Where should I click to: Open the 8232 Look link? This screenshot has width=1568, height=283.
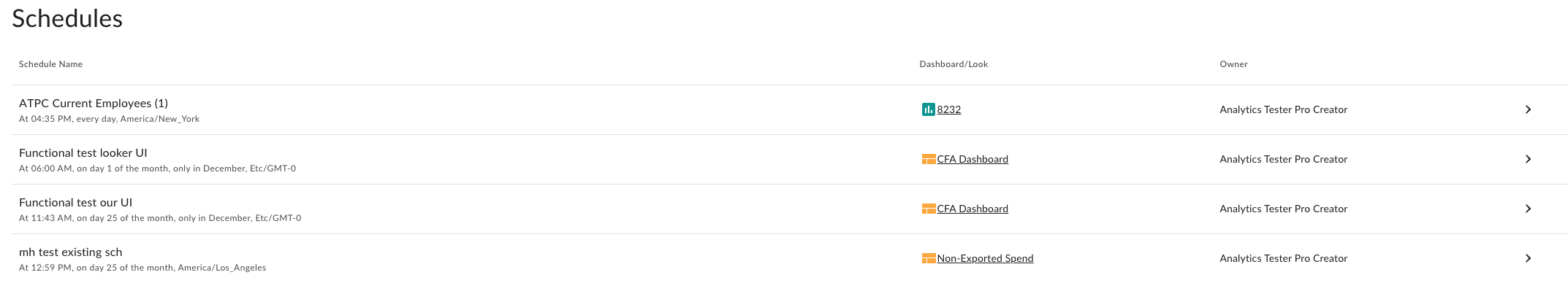click(948, 109)
